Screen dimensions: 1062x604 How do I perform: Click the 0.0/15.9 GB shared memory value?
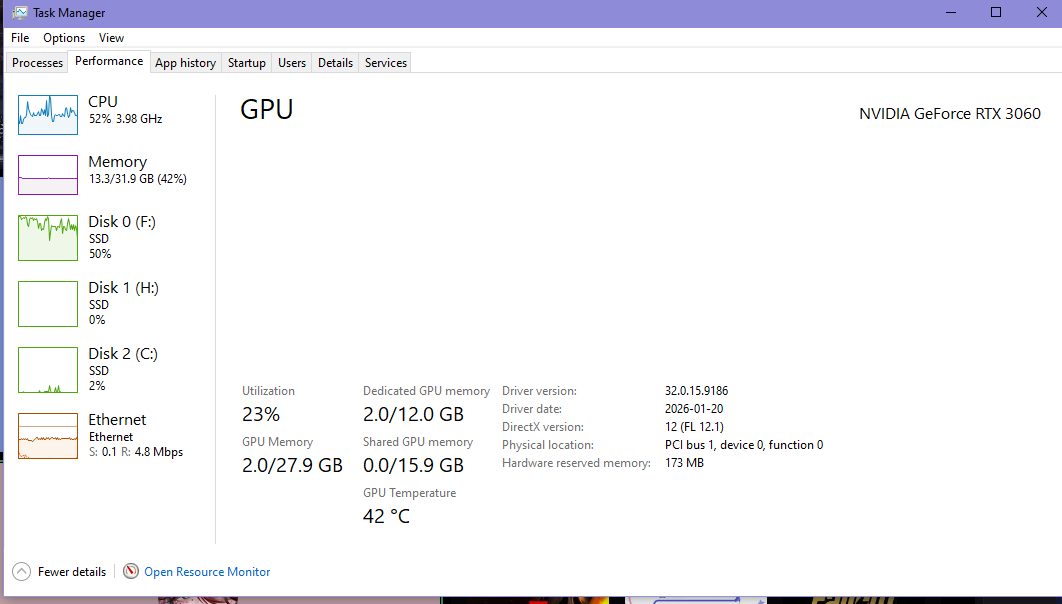413,465
